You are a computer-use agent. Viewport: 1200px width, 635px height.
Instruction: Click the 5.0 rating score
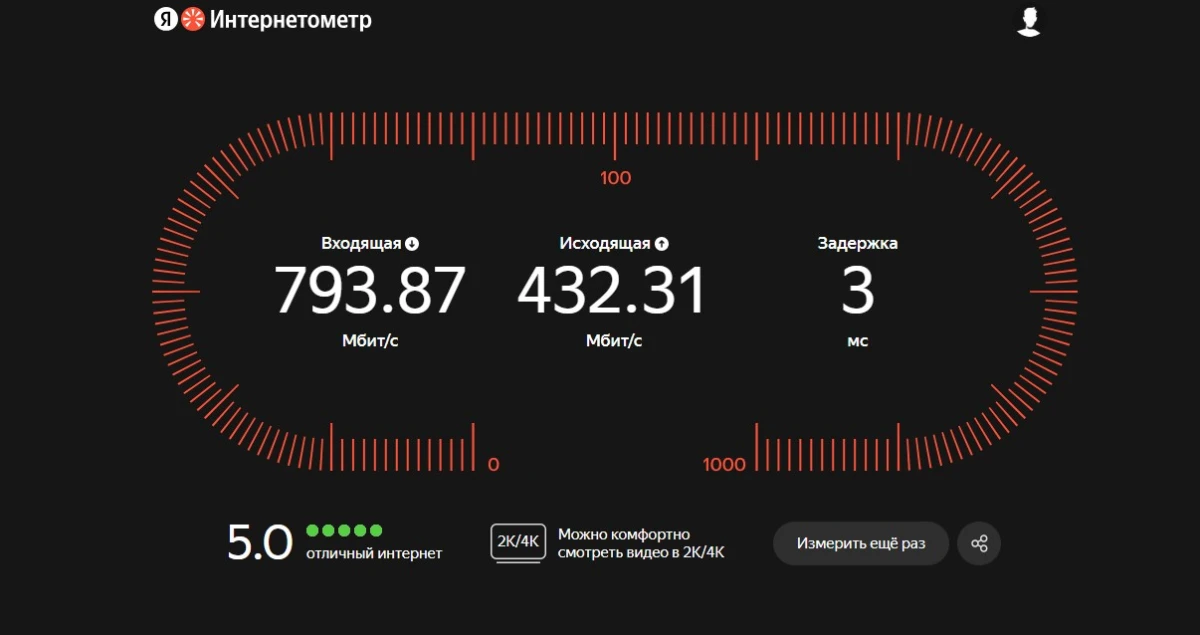click(x=259, y=543)
